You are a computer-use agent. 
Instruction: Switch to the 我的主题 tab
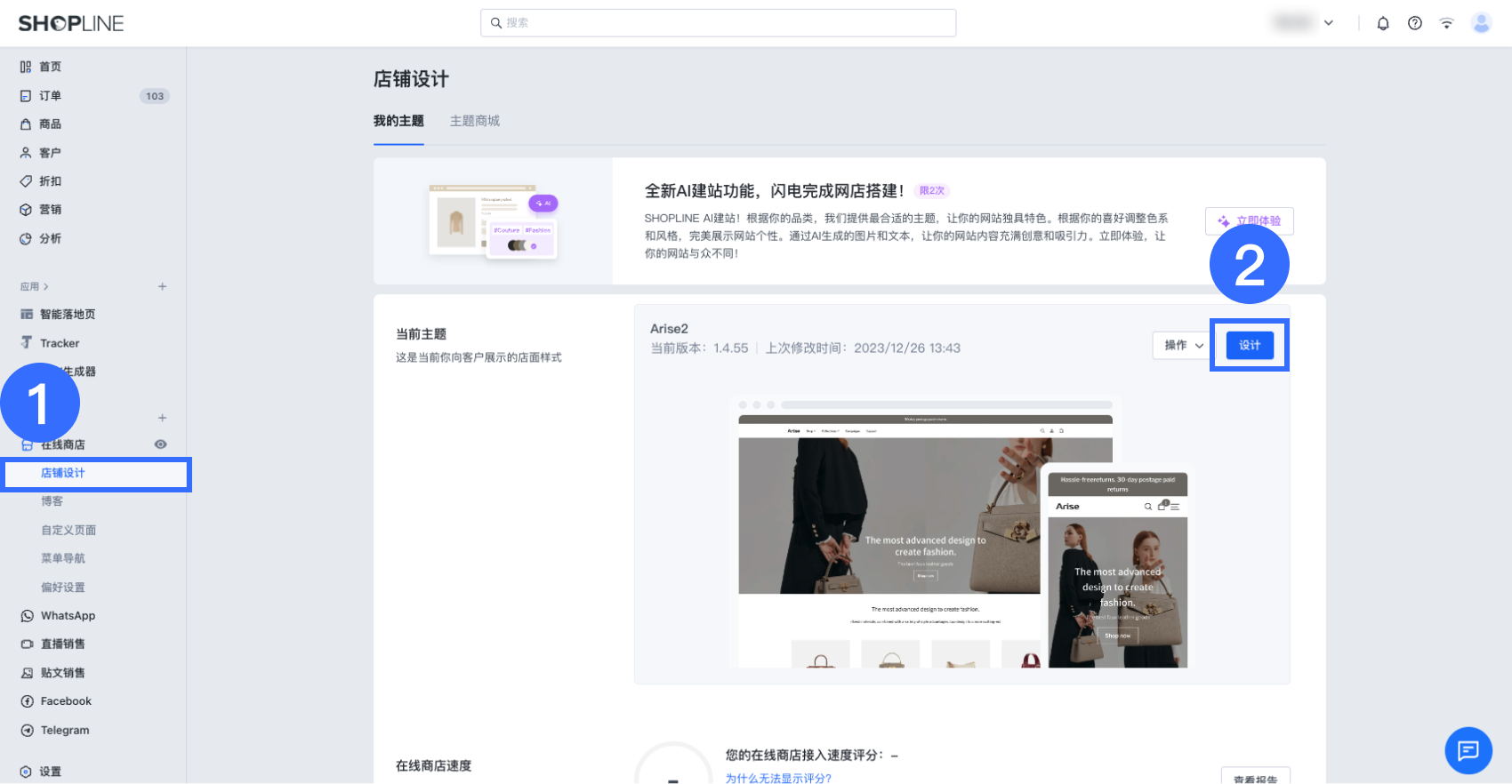(398, 121)
